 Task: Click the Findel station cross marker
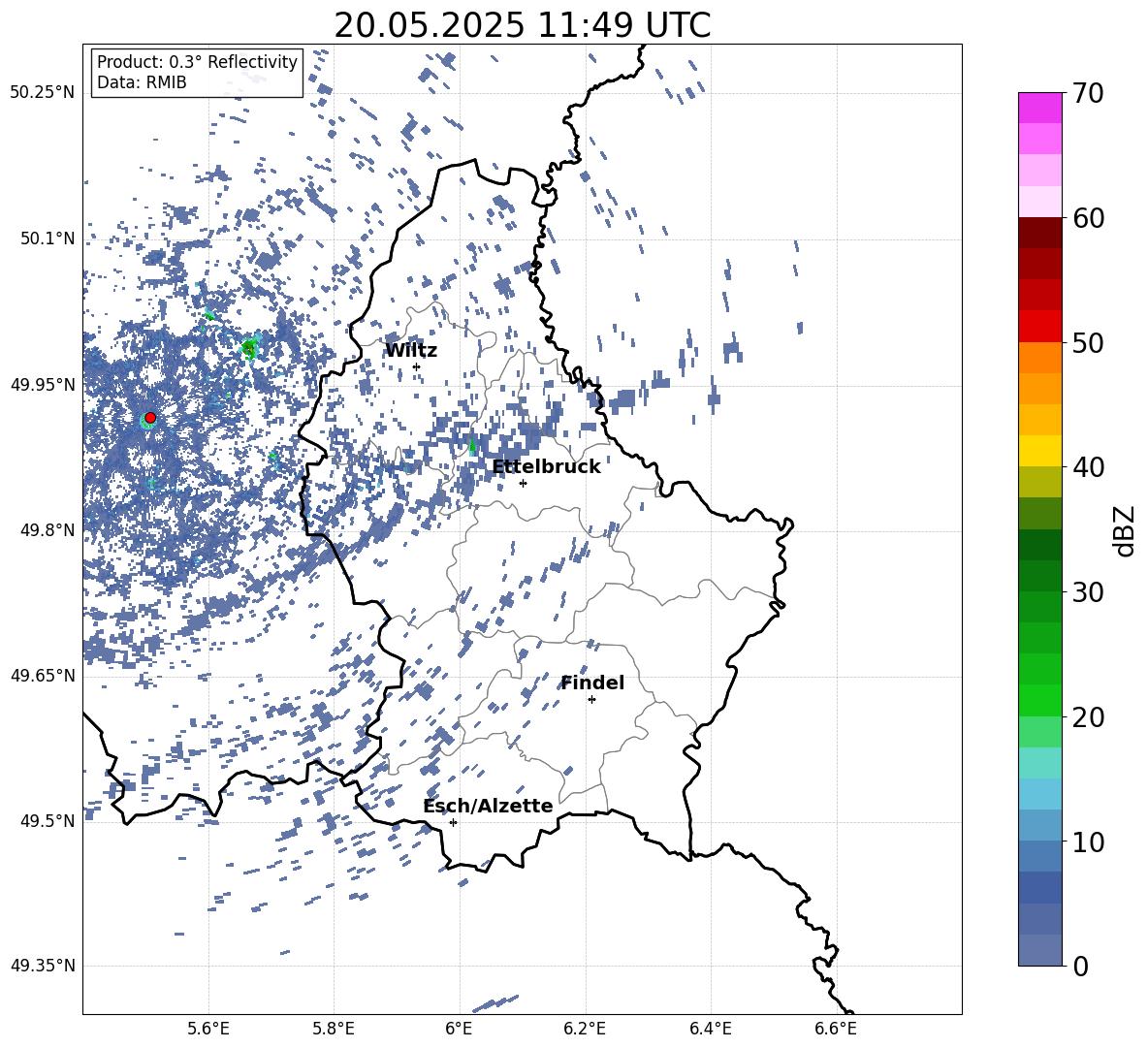point(591,700)
